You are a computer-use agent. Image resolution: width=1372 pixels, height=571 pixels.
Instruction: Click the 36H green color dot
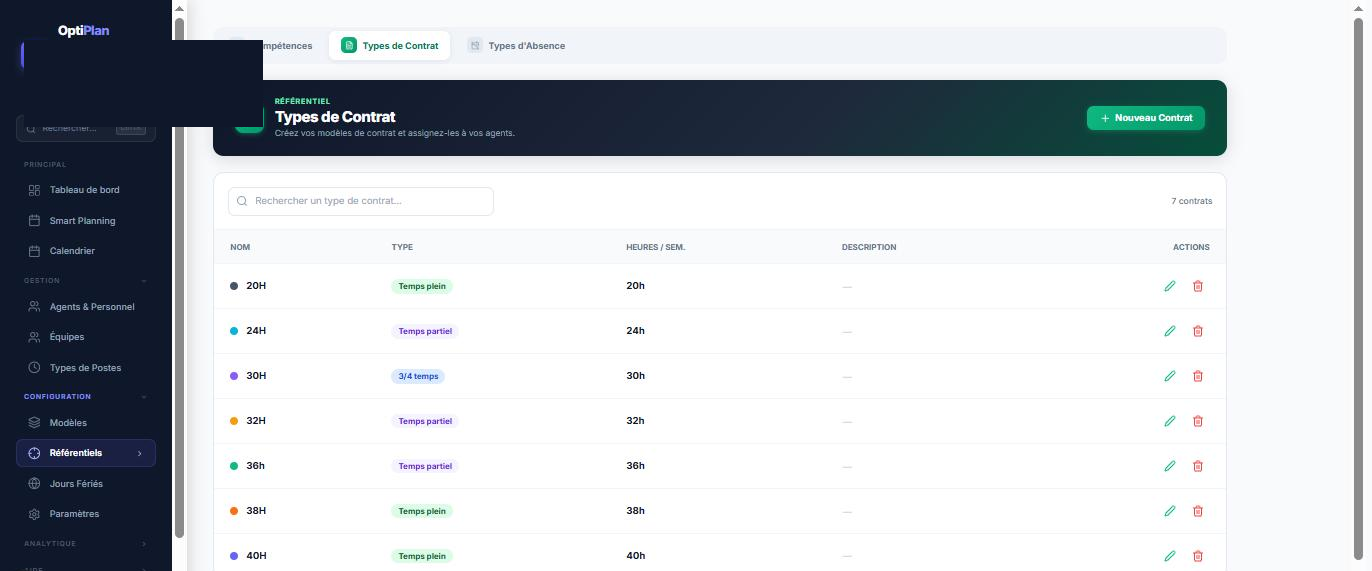tap(234, 466)
